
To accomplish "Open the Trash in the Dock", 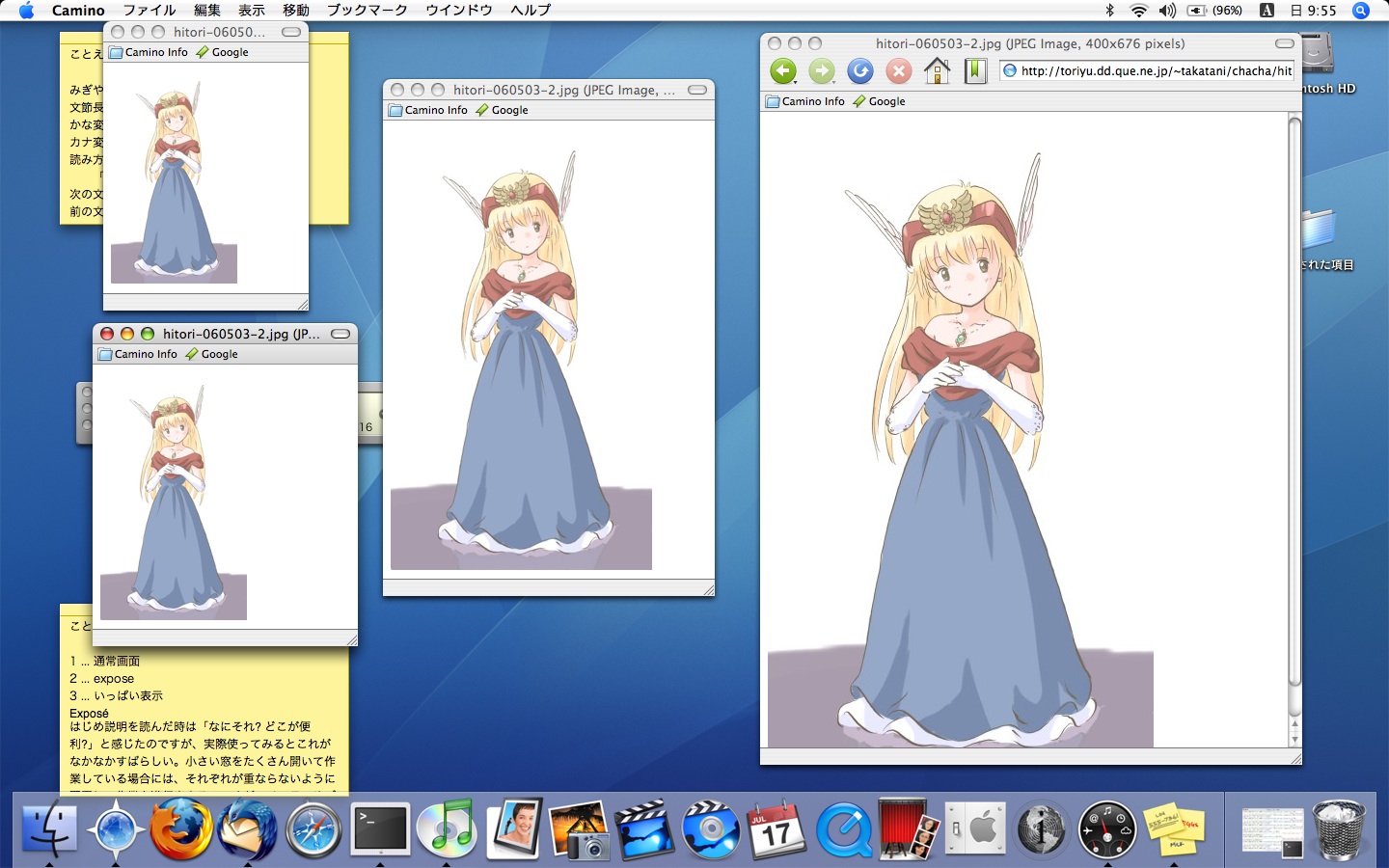I will pyautogui.click(x=1341, y=829).
